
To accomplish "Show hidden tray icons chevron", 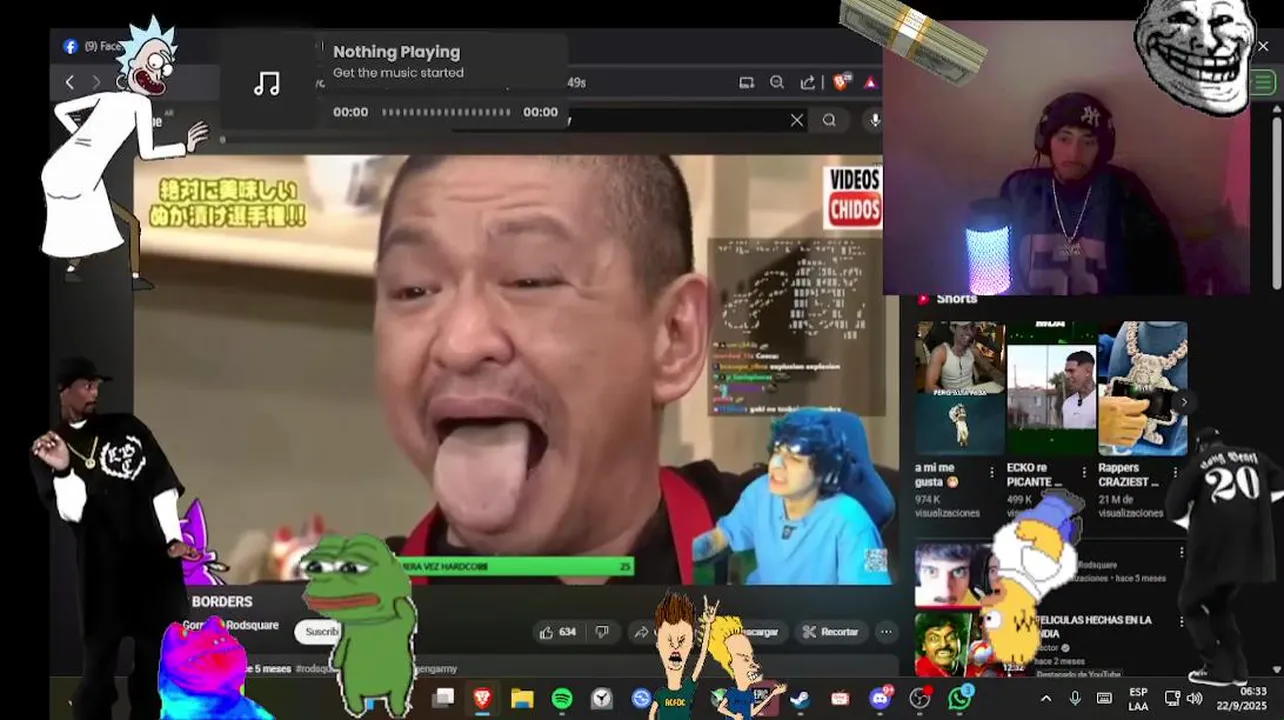I will 1046,698.
